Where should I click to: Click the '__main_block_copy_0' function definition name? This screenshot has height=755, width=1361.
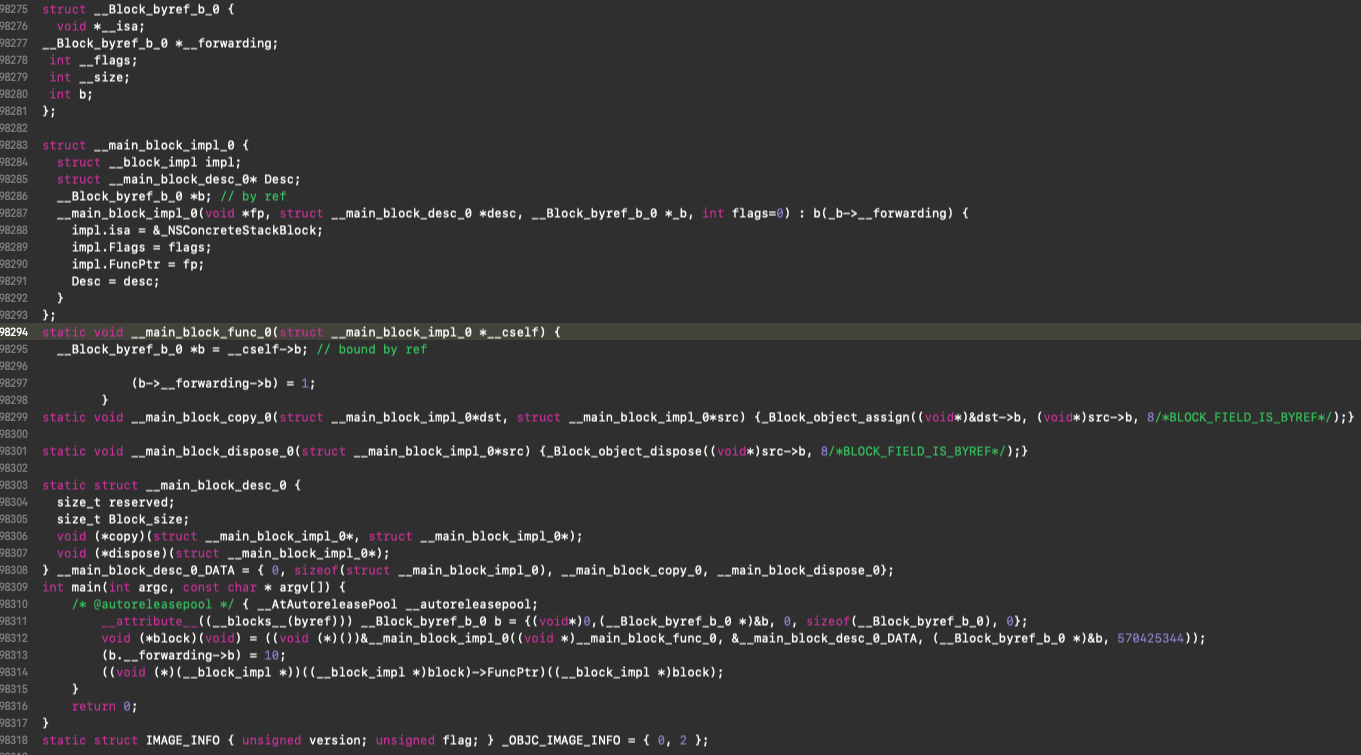[x=200, y=417]
